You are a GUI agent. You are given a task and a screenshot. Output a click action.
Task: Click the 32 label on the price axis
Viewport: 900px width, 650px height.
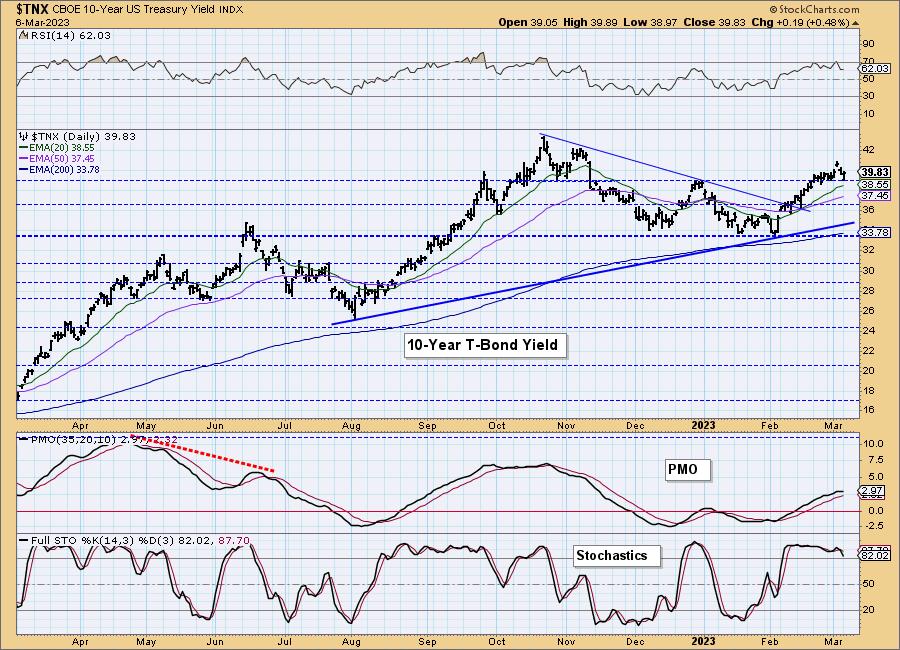(x=868, y=250)
